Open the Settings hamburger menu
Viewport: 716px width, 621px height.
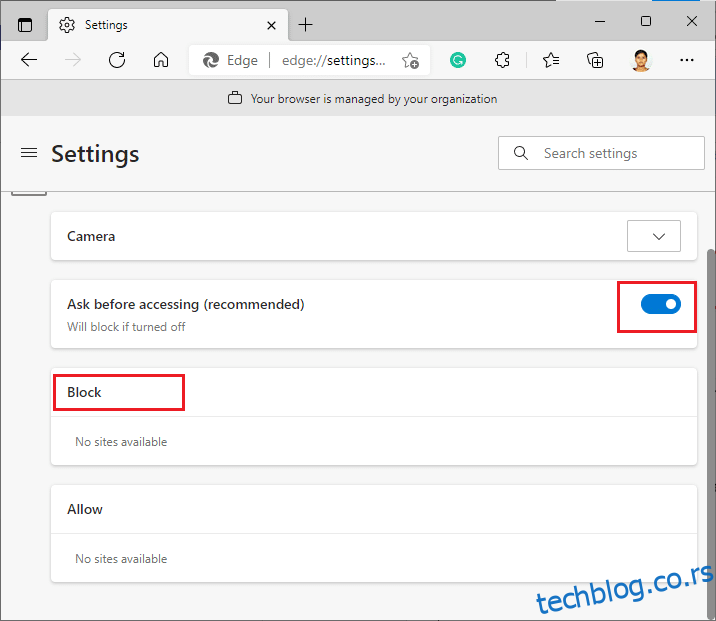click(x=29, y=153)
